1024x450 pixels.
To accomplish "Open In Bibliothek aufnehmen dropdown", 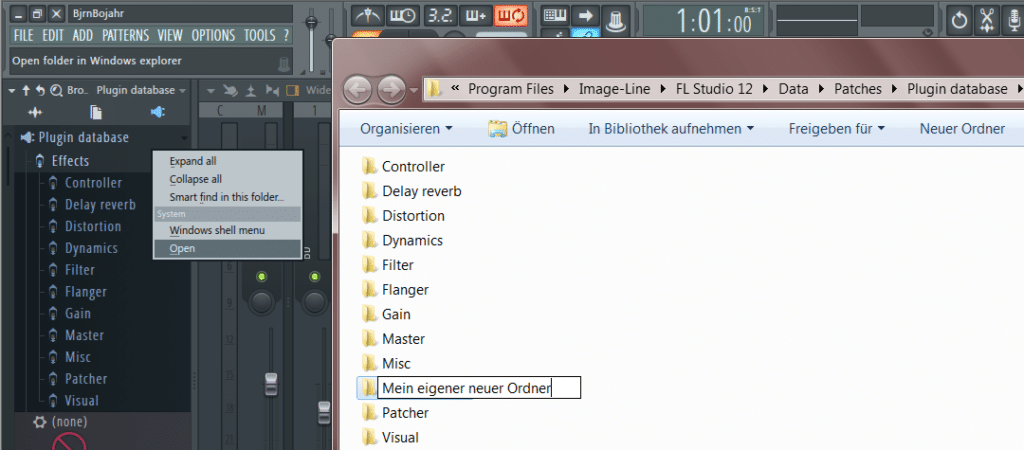I will tap(671, 129).
